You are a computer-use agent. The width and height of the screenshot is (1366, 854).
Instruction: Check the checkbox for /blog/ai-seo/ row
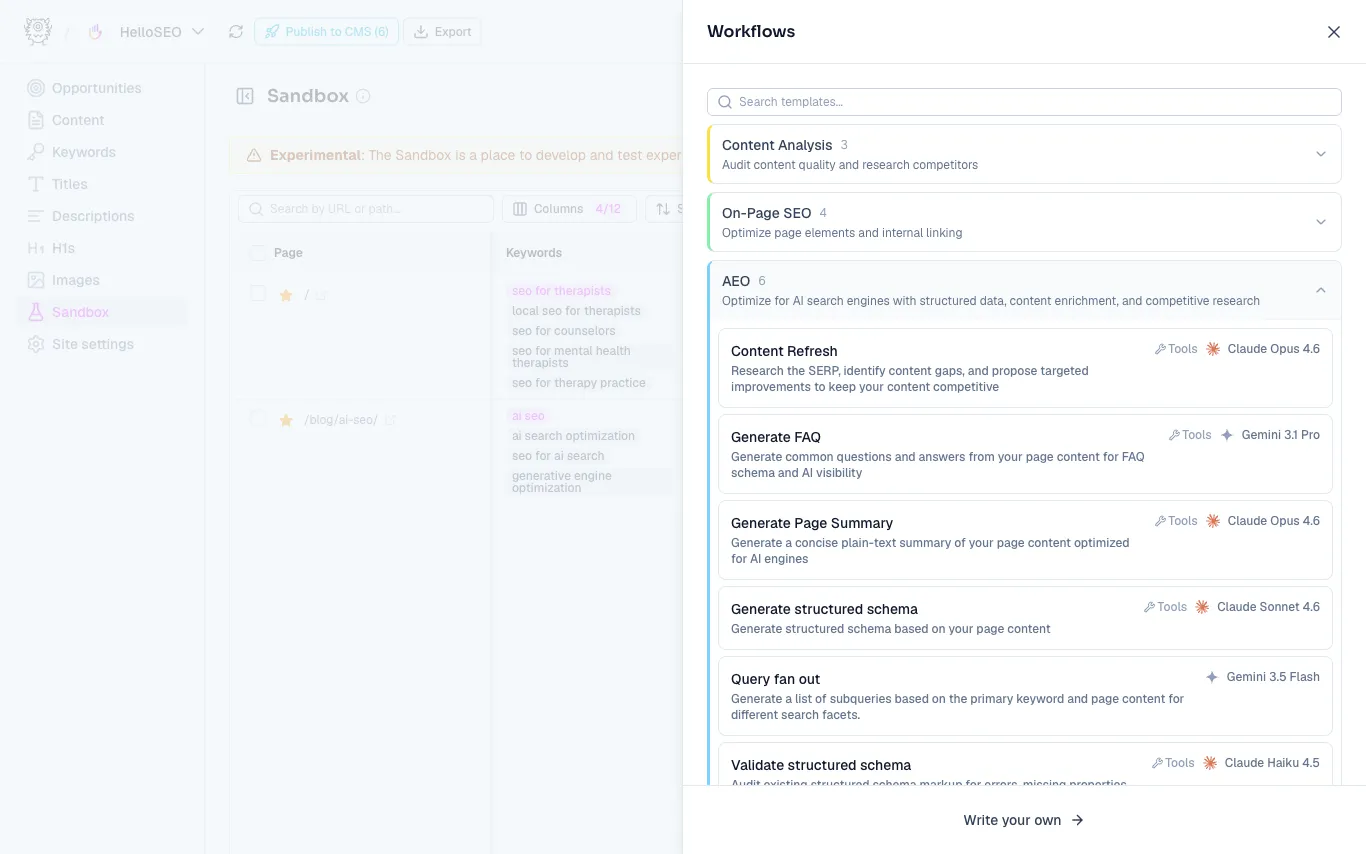click(258, 419)
